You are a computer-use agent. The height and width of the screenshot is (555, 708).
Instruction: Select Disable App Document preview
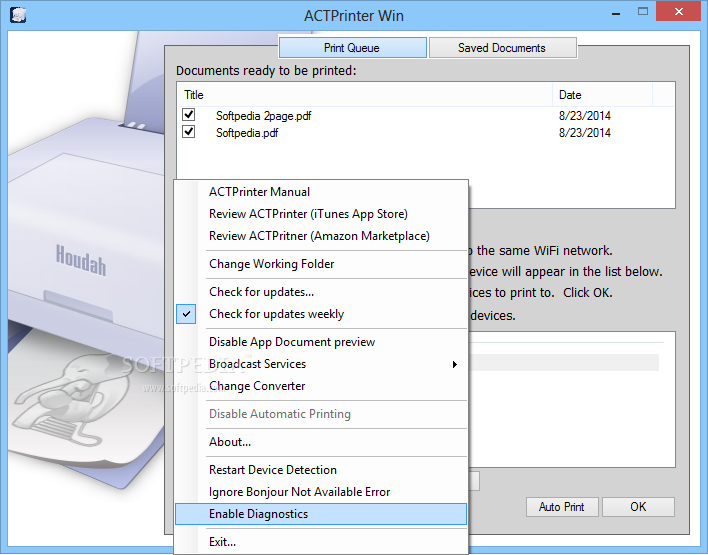(x=321, y=342)
